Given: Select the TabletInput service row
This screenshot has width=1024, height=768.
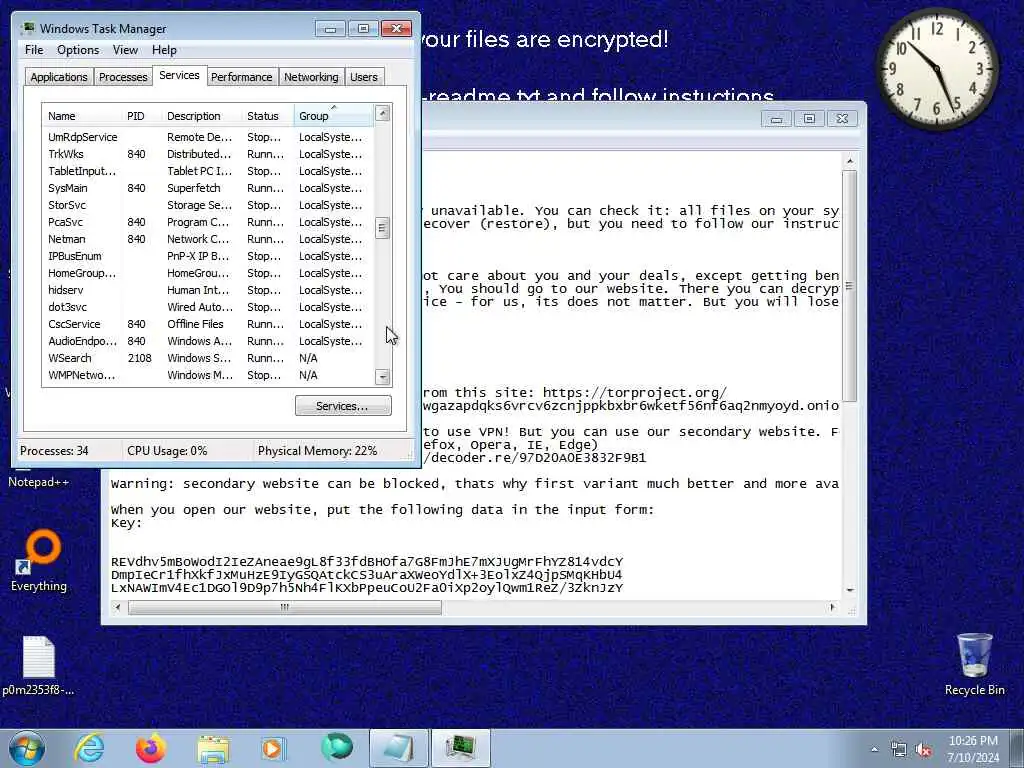Looking at the screenshot, I should click(x=208, y=171).
